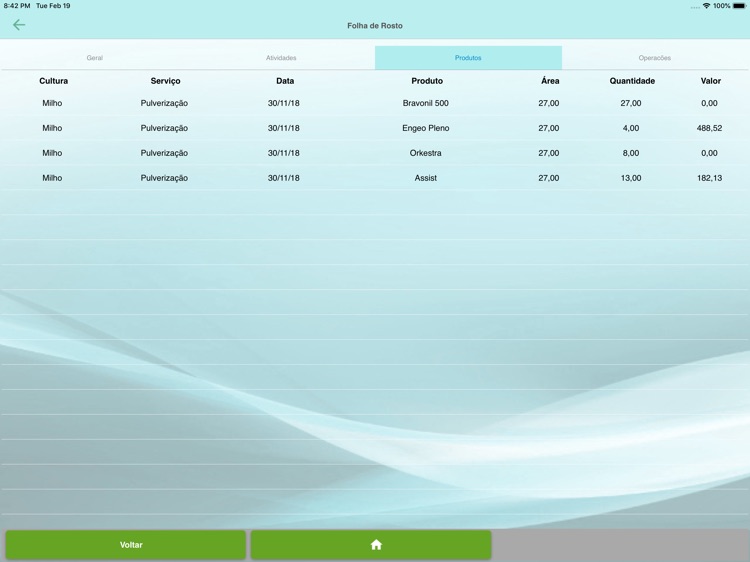
Task: Open the Atividades tab
Action: [x=281, y=58]
